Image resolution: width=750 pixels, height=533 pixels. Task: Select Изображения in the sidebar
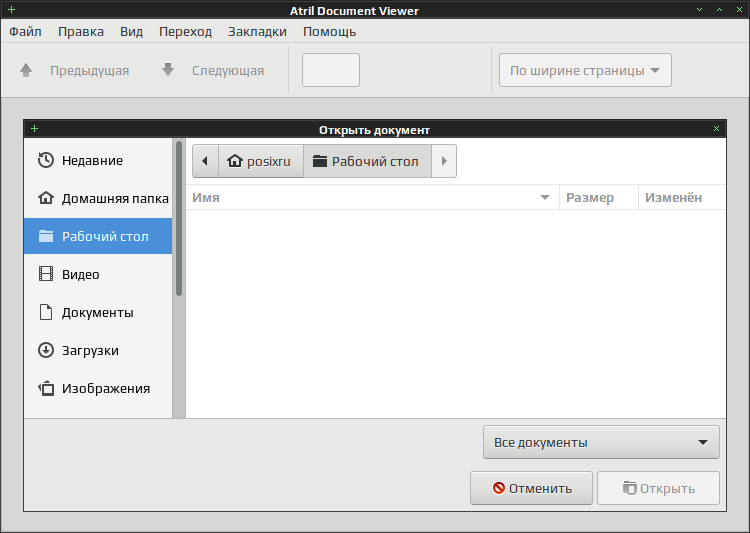point(98,388)
